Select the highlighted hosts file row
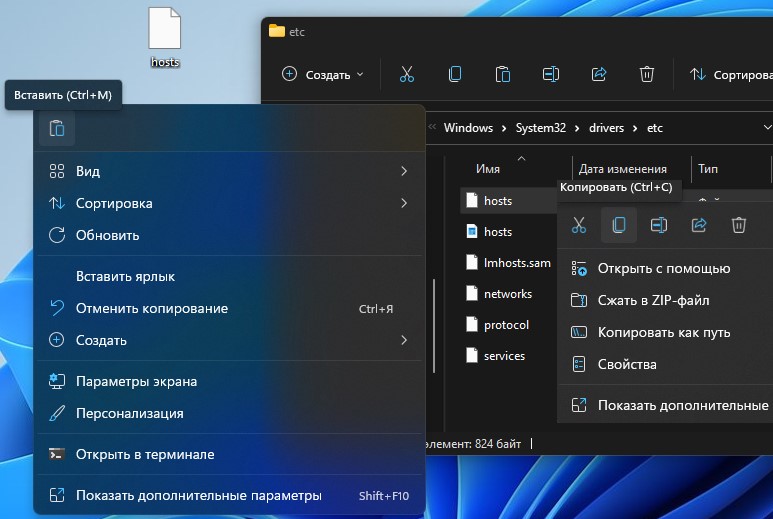The width and height of the screenshot is (773, 519). (x=509, y=201)
